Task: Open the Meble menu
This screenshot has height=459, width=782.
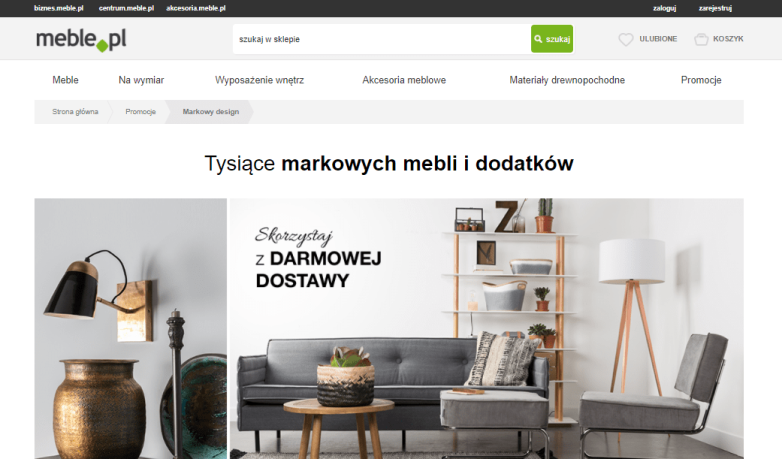Action: pos(65,80)
